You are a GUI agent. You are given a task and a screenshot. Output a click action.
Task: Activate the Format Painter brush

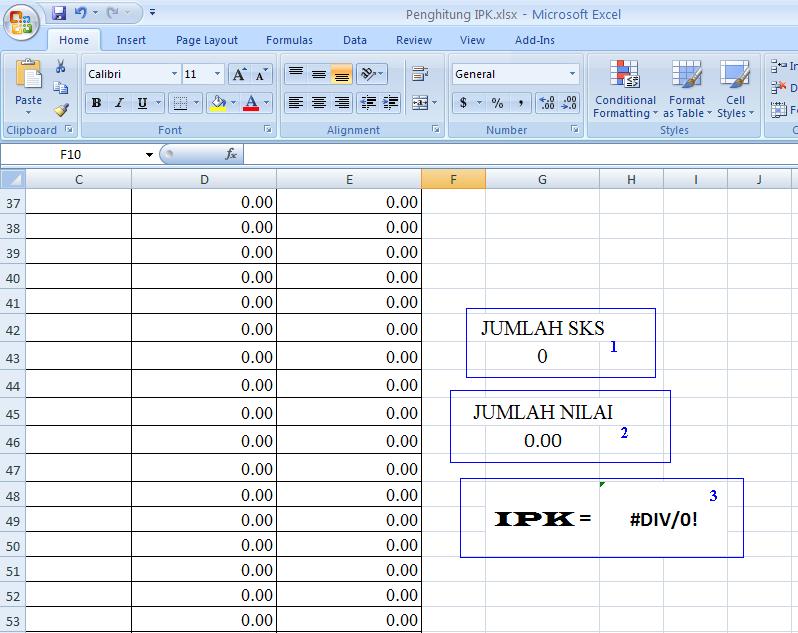[61, 109]
